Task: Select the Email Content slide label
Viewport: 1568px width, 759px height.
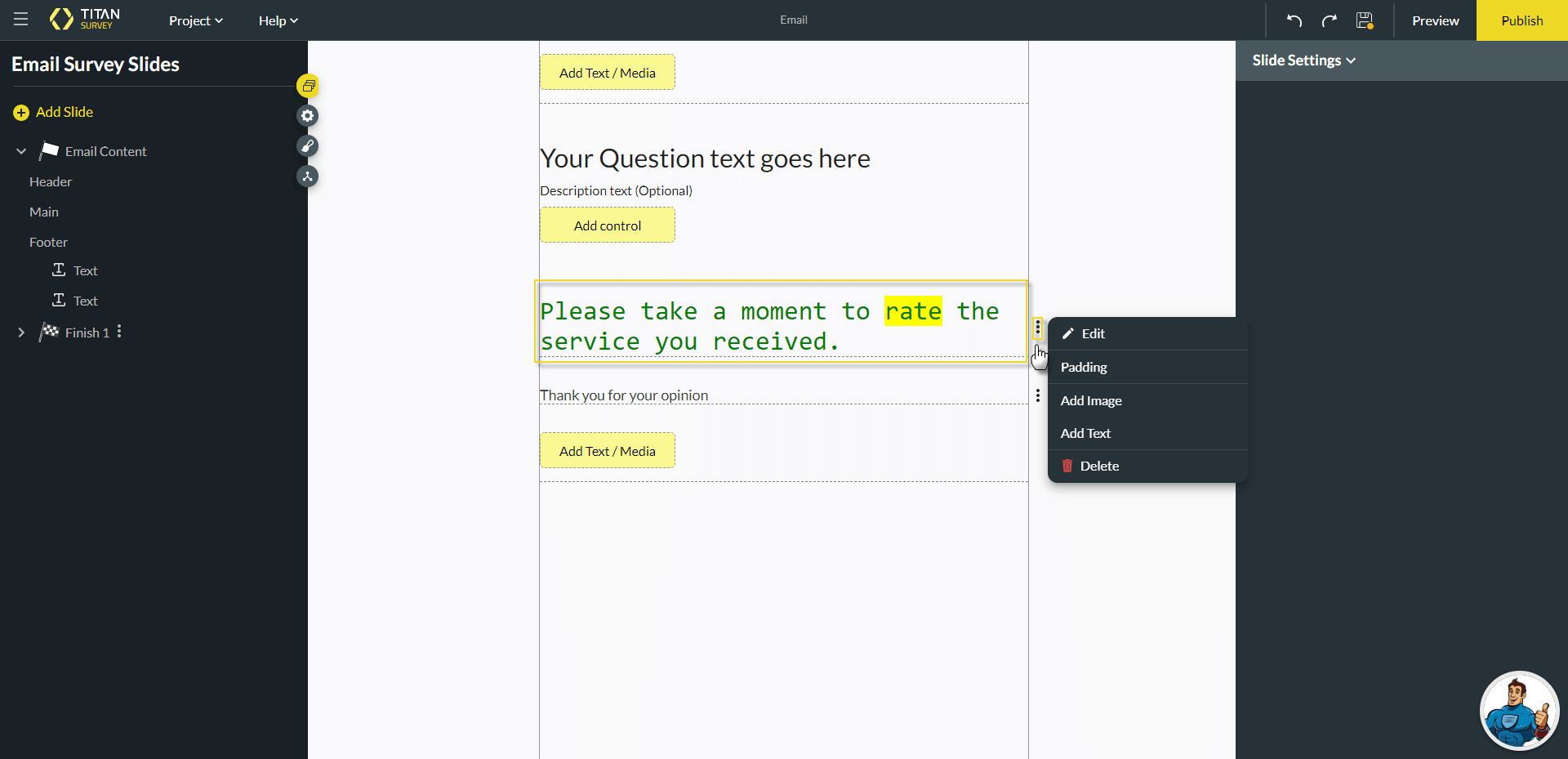Action: pyautogui.click(x=106, y=151)
